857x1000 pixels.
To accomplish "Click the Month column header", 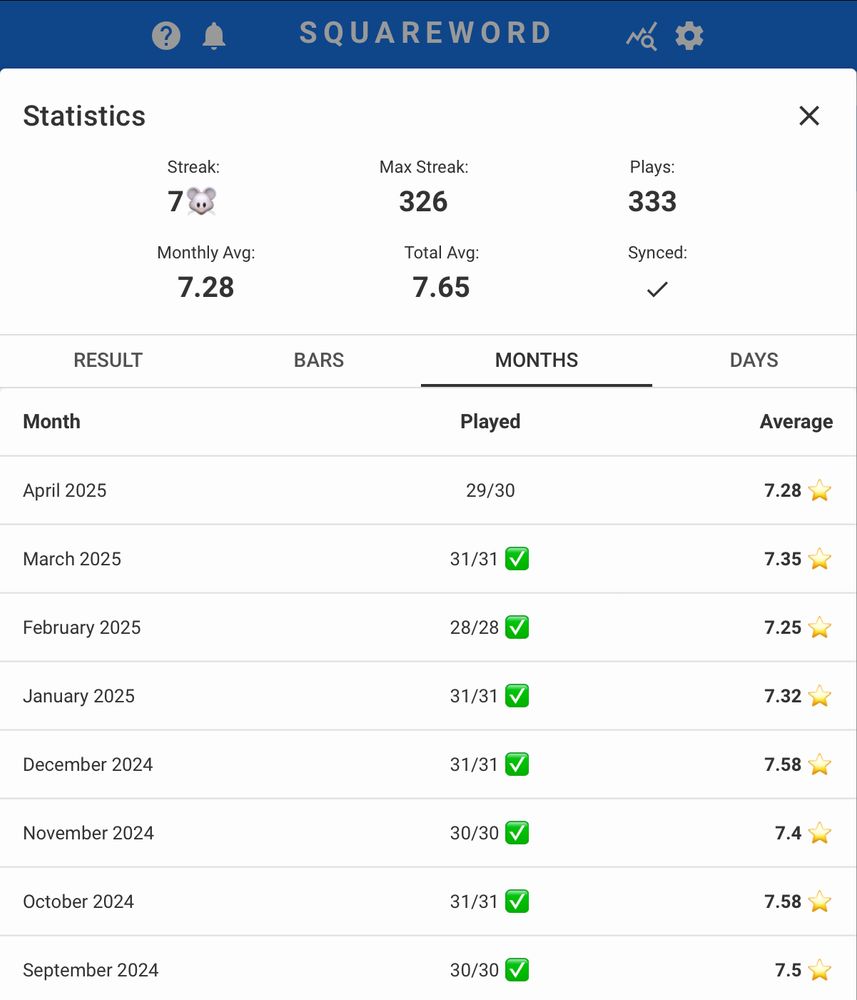I will click(51, 422).
